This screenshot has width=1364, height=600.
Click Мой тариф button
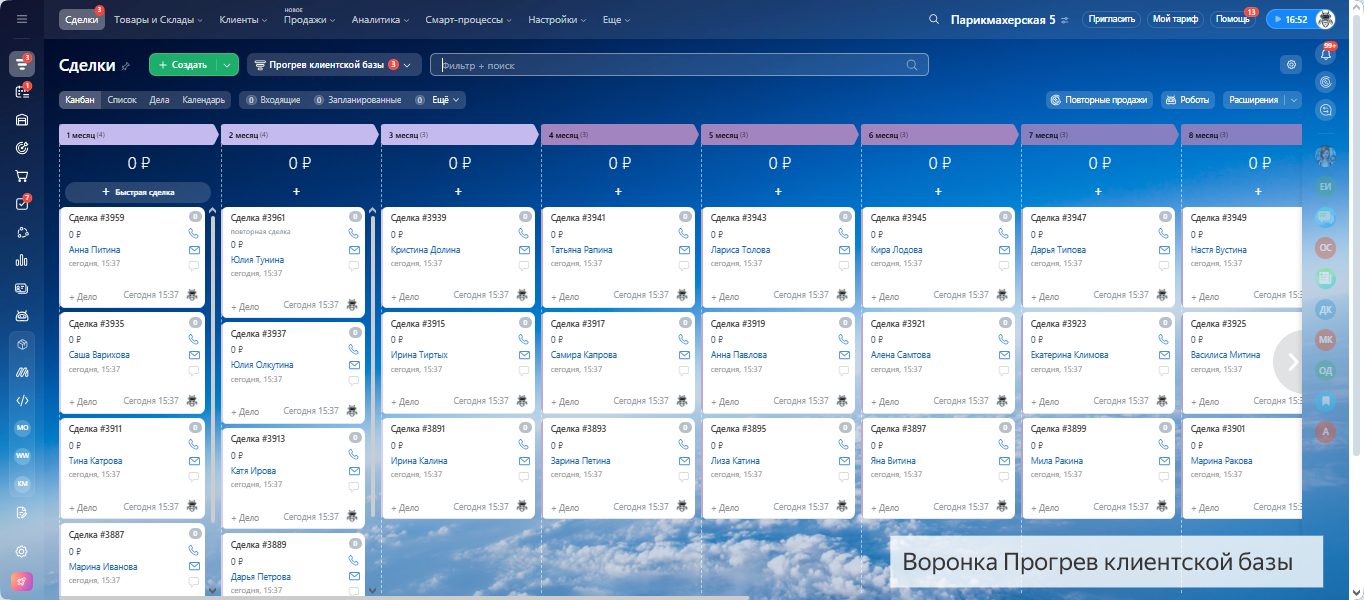pos(1175,19)
